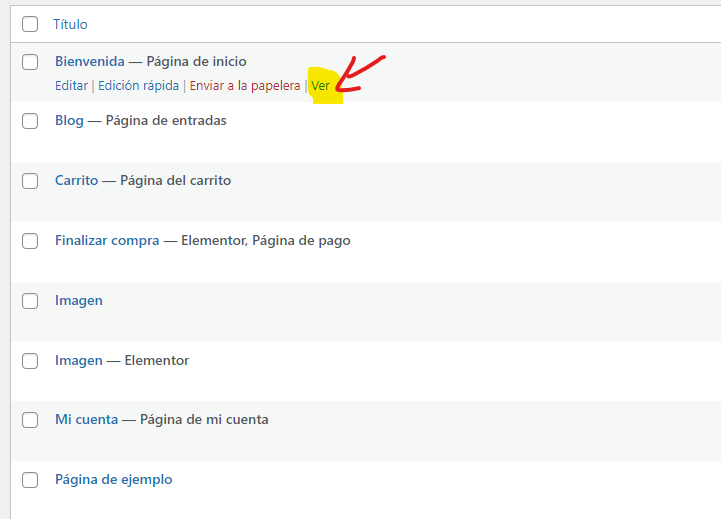Click the 'Página del carrito' status text
The height and width of the screenshot is (519, 721).
tap(175, 181)
